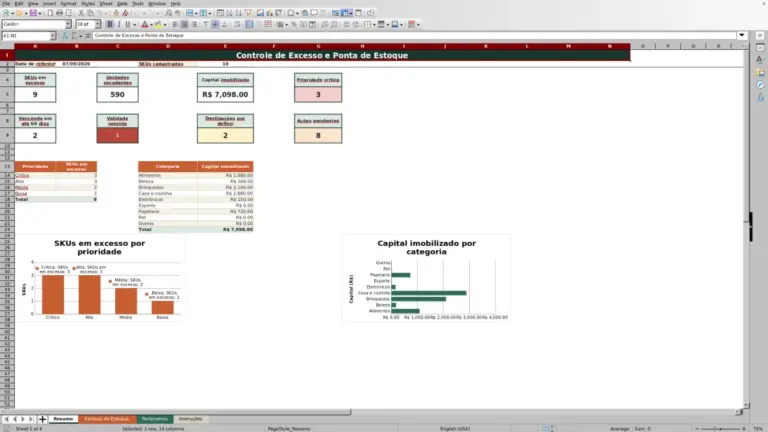768x432 pixels.
Task: Click the Align Top icon
Action: click(x=206, y=24)
